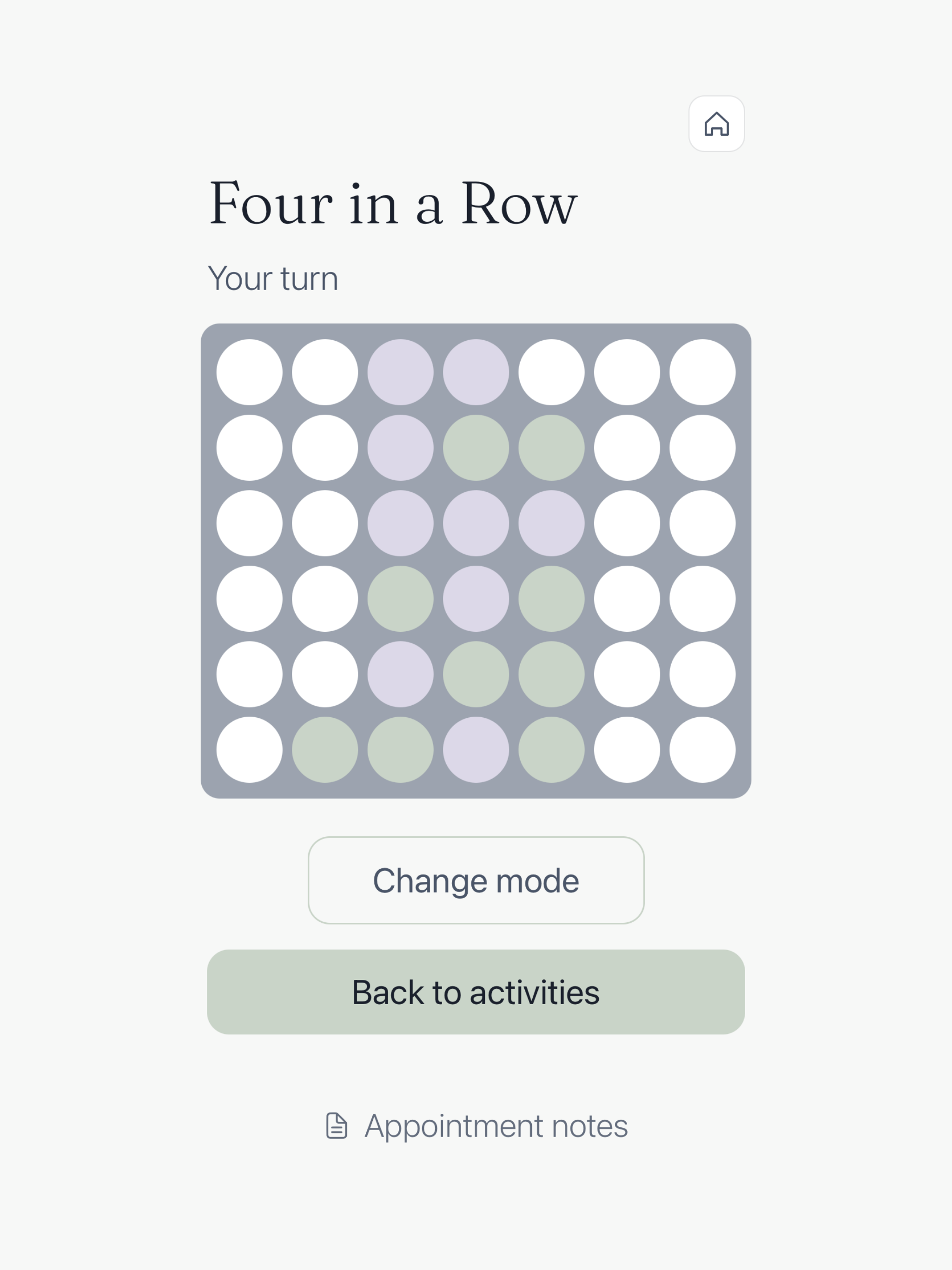The image size is (952, 1270).
Task: Click empty cell above green piece, second column
Action: point(325,674)
